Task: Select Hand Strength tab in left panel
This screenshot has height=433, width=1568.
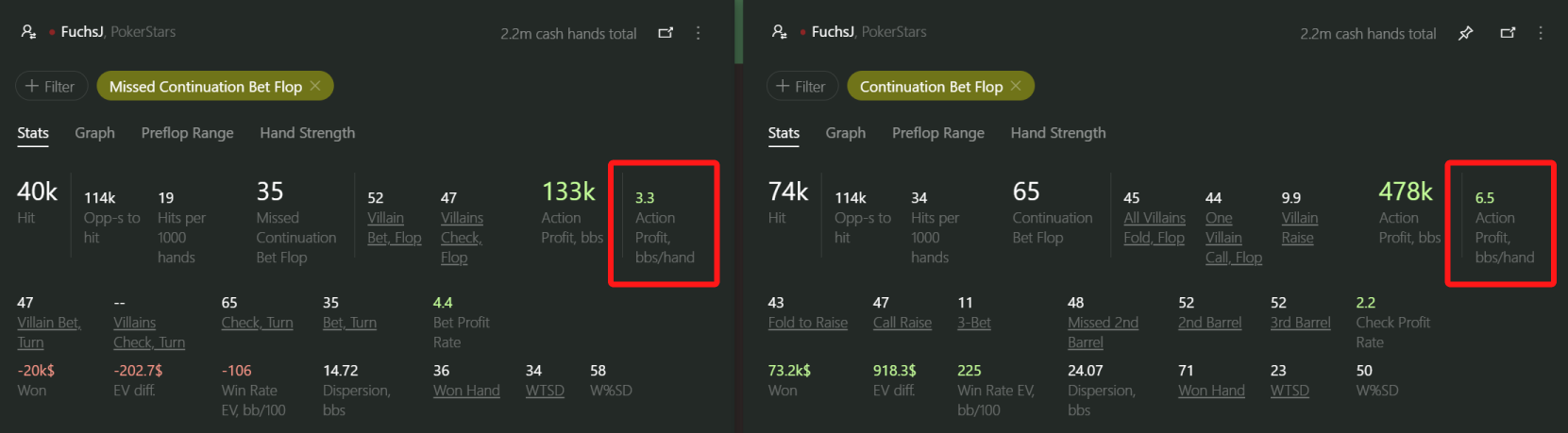Action: (307, 133)
